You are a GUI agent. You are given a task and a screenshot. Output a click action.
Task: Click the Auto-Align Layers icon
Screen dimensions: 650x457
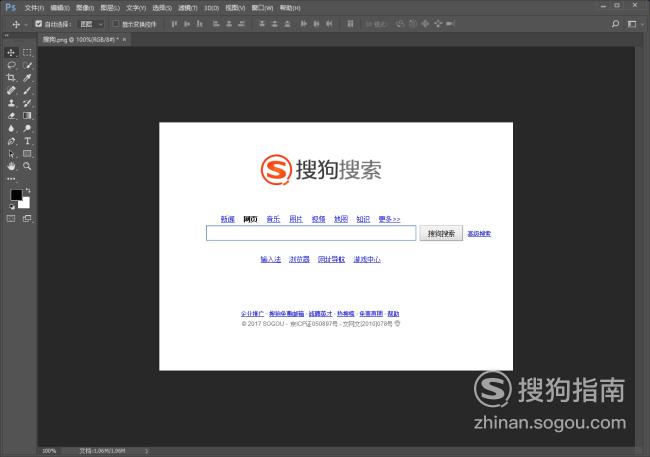click(x=350, y=24)
